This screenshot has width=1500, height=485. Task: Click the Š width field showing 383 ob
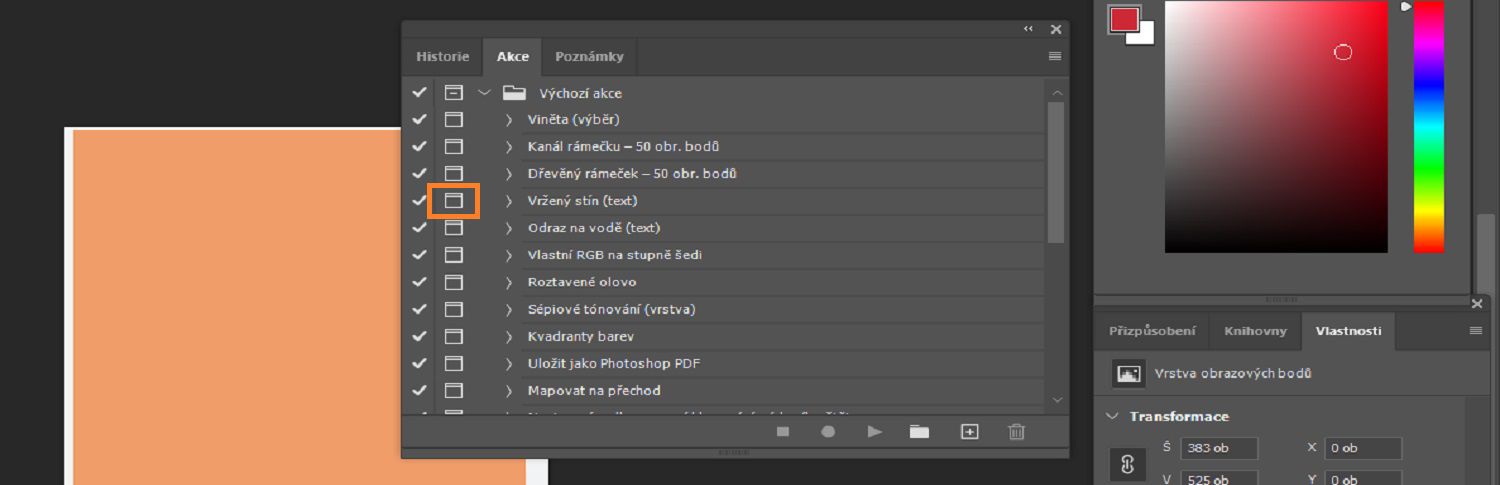point(1218,449)
